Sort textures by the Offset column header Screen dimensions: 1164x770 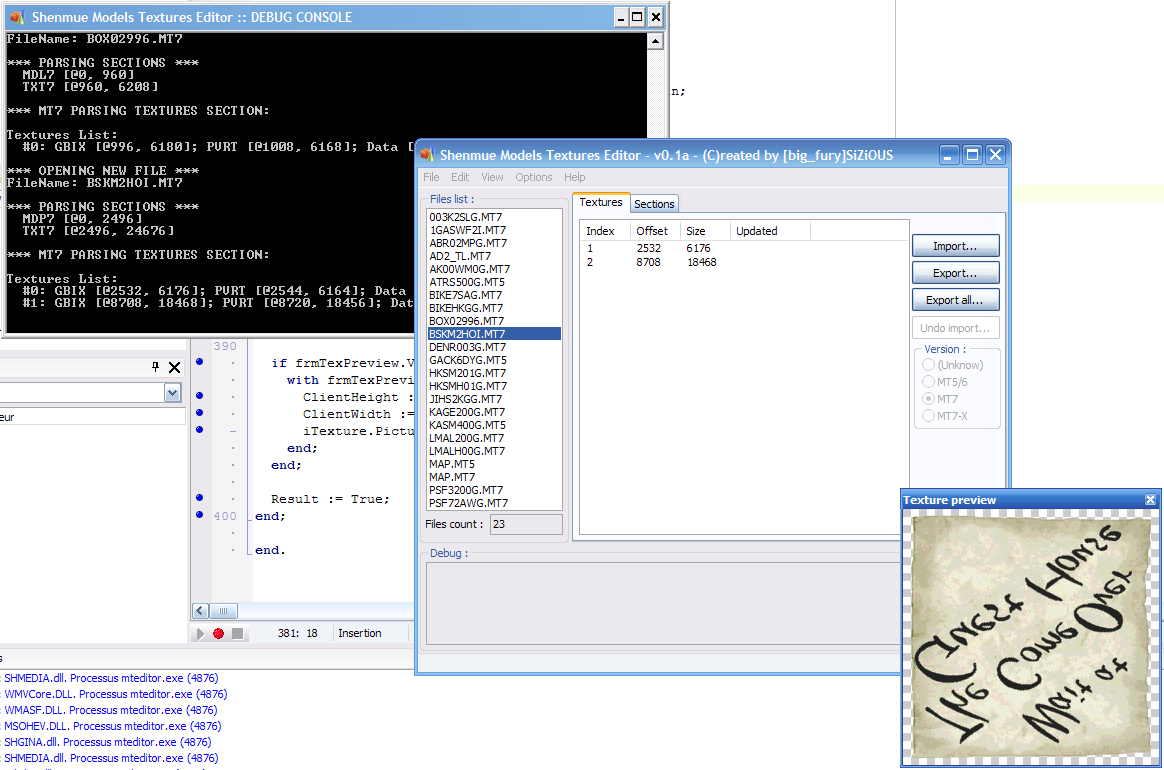tap(655, 231)
